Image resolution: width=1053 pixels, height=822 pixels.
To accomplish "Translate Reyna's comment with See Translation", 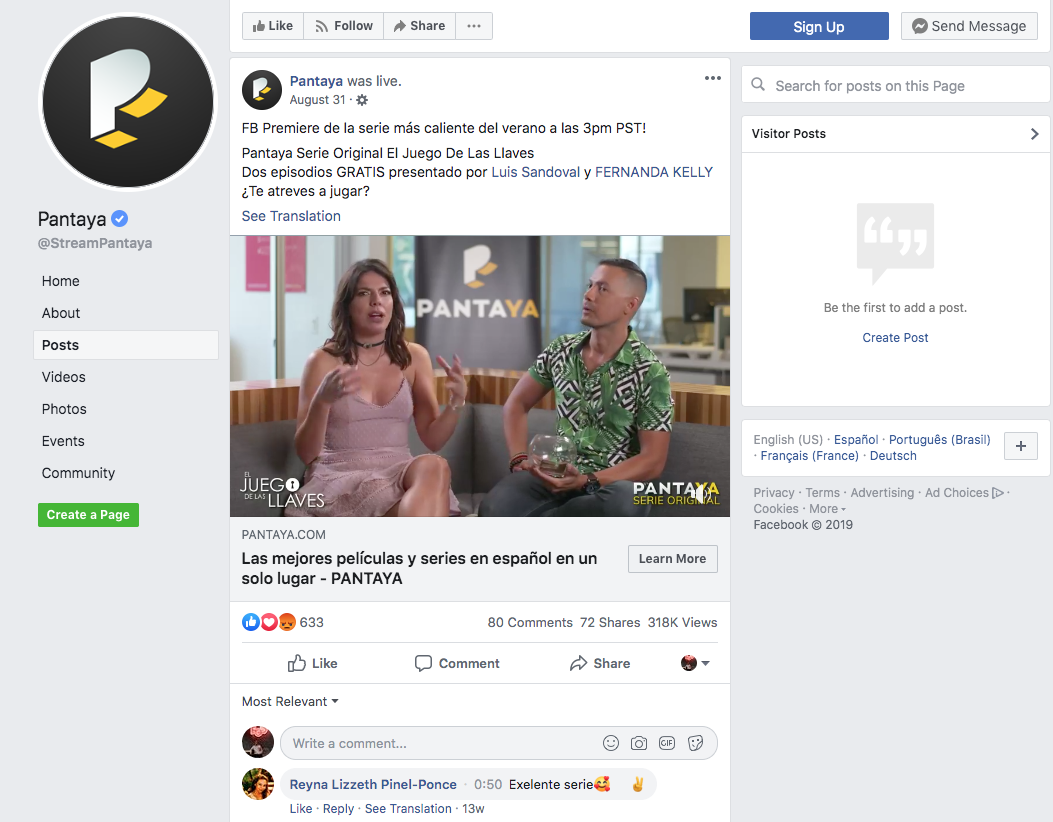I will click(408, 809).
